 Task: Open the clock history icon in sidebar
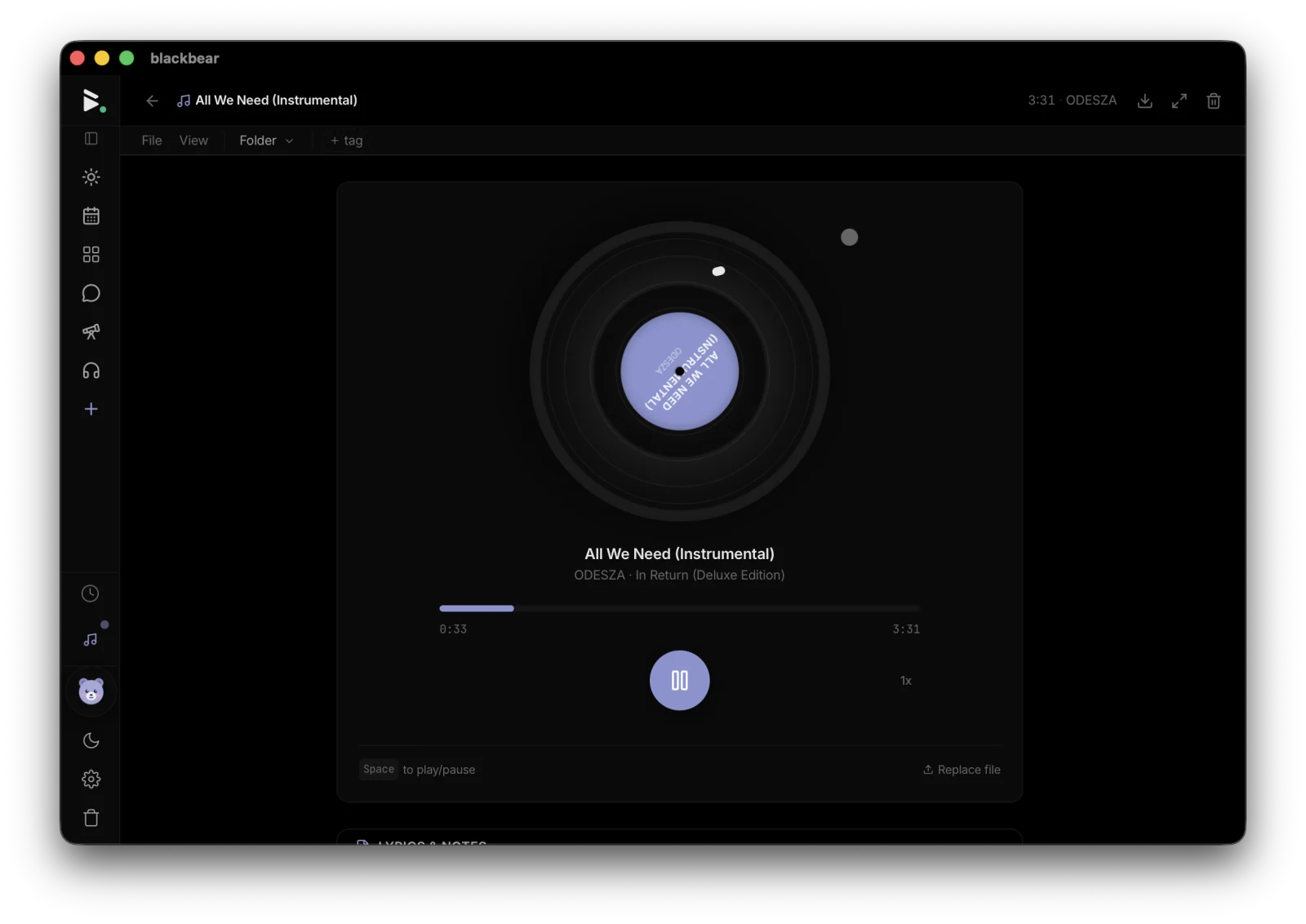coord(91,593)
